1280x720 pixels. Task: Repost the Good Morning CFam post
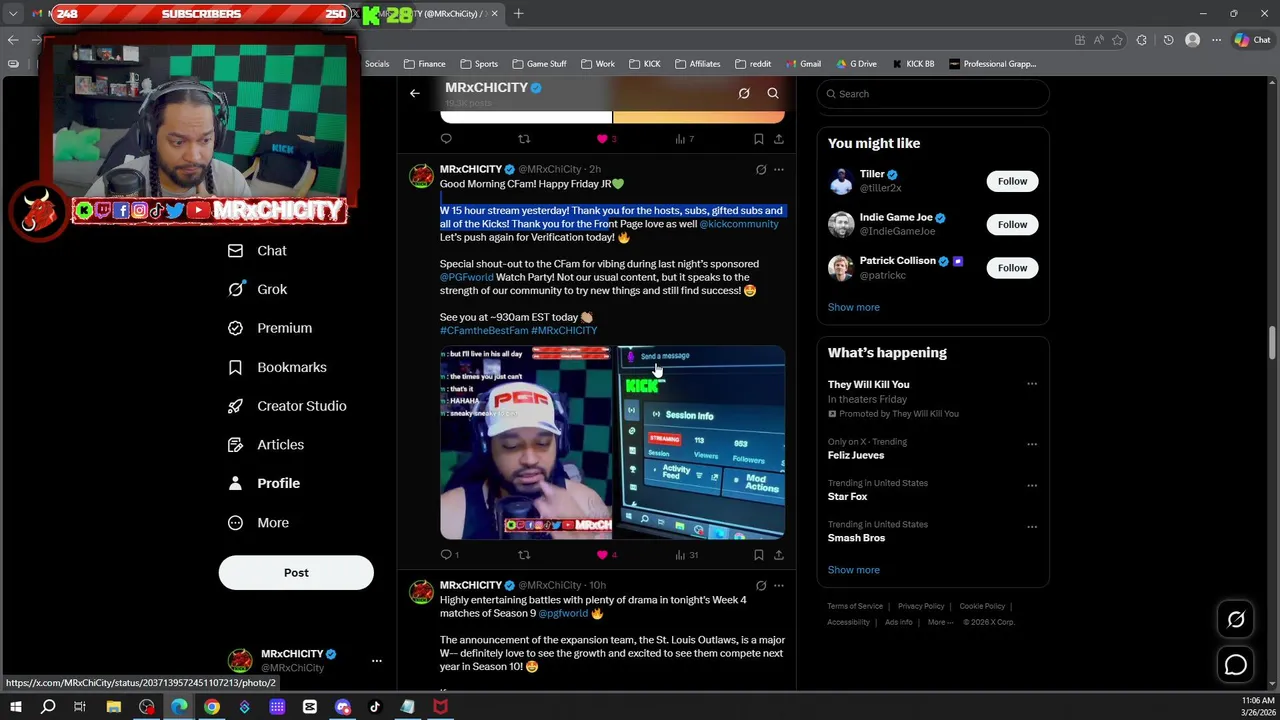tap(524, 554)
